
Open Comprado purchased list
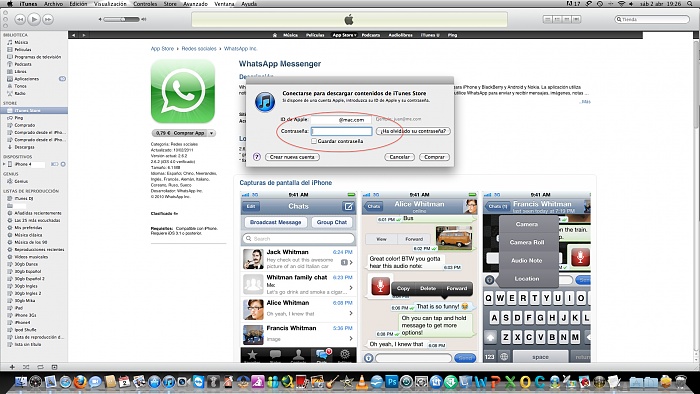[25, 125]
